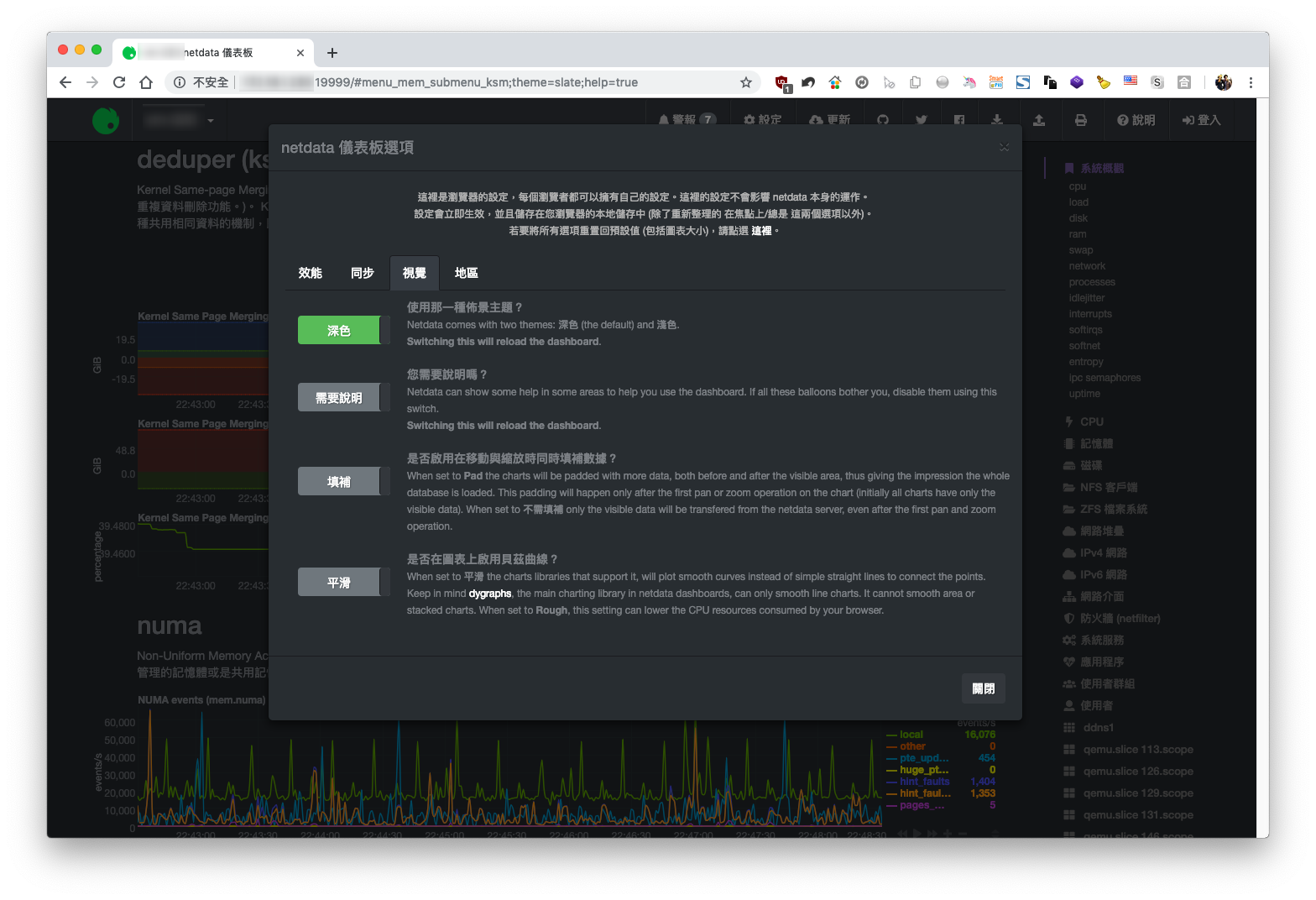
Task: Expand the 記憶體 sidebar section
Action: (x=1088, y=443)
